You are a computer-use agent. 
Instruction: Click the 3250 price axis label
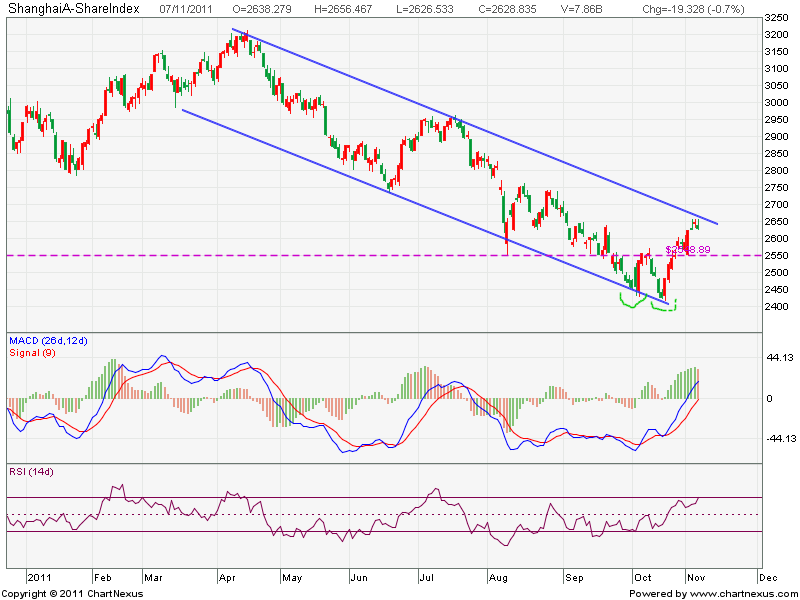[x=775, y=18]
